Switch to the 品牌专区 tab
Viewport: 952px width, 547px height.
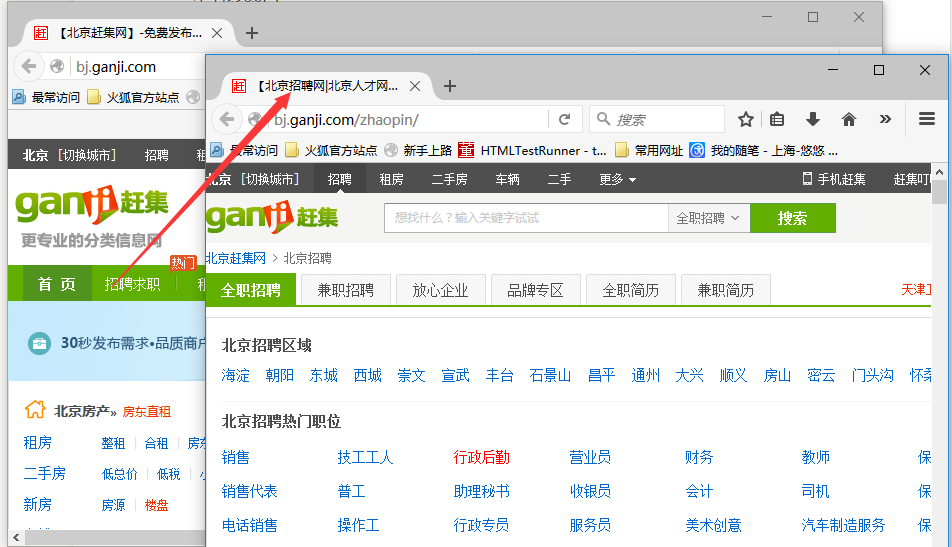(536, 290)
